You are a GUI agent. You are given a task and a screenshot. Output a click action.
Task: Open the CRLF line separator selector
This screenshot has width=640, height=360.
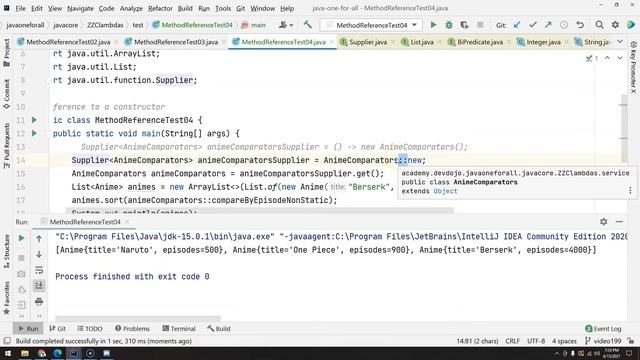(512, 341)
